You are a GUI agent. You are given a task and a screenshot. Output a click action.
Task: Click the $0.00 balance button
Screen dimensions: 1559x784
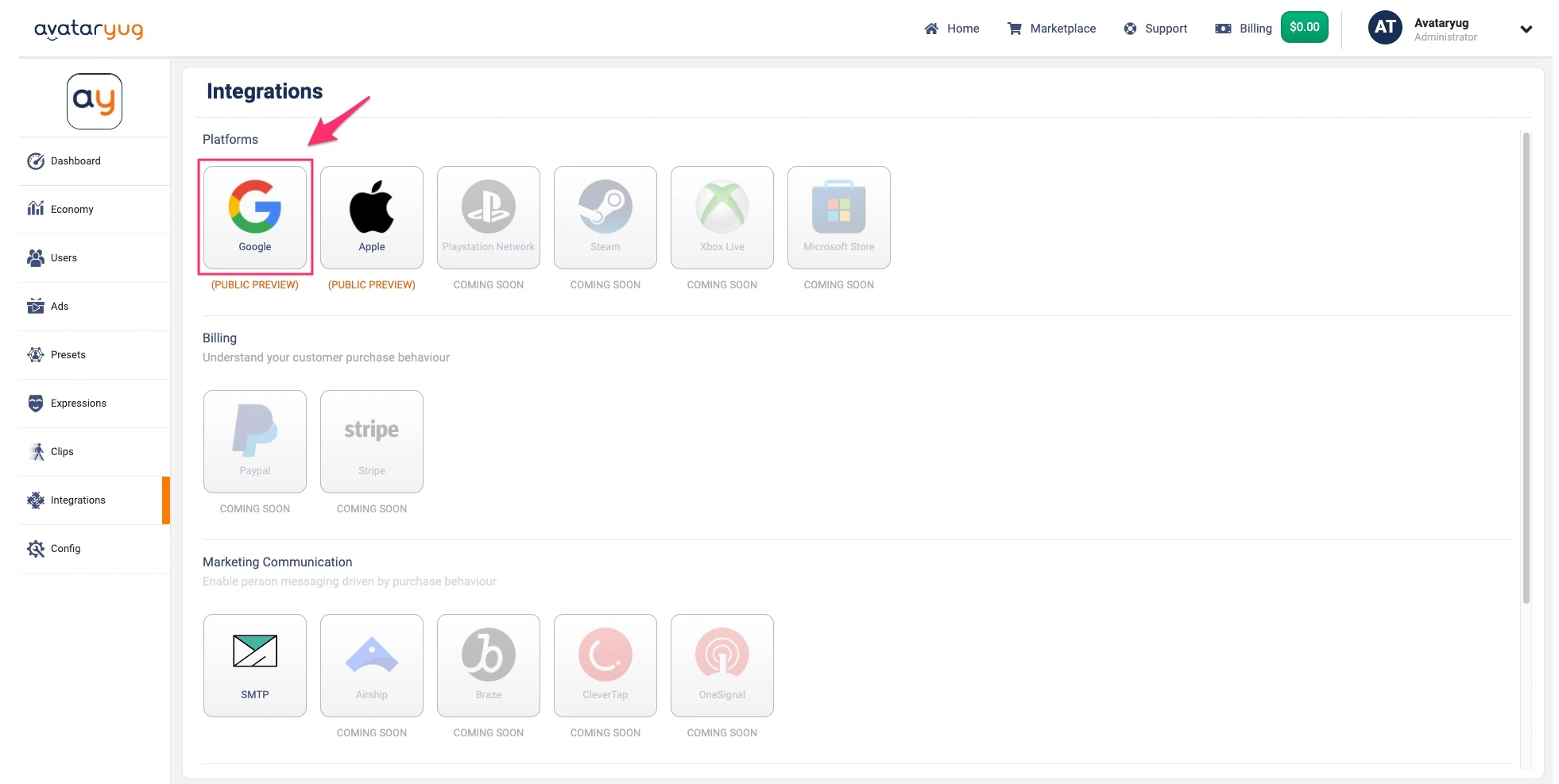1305,26
